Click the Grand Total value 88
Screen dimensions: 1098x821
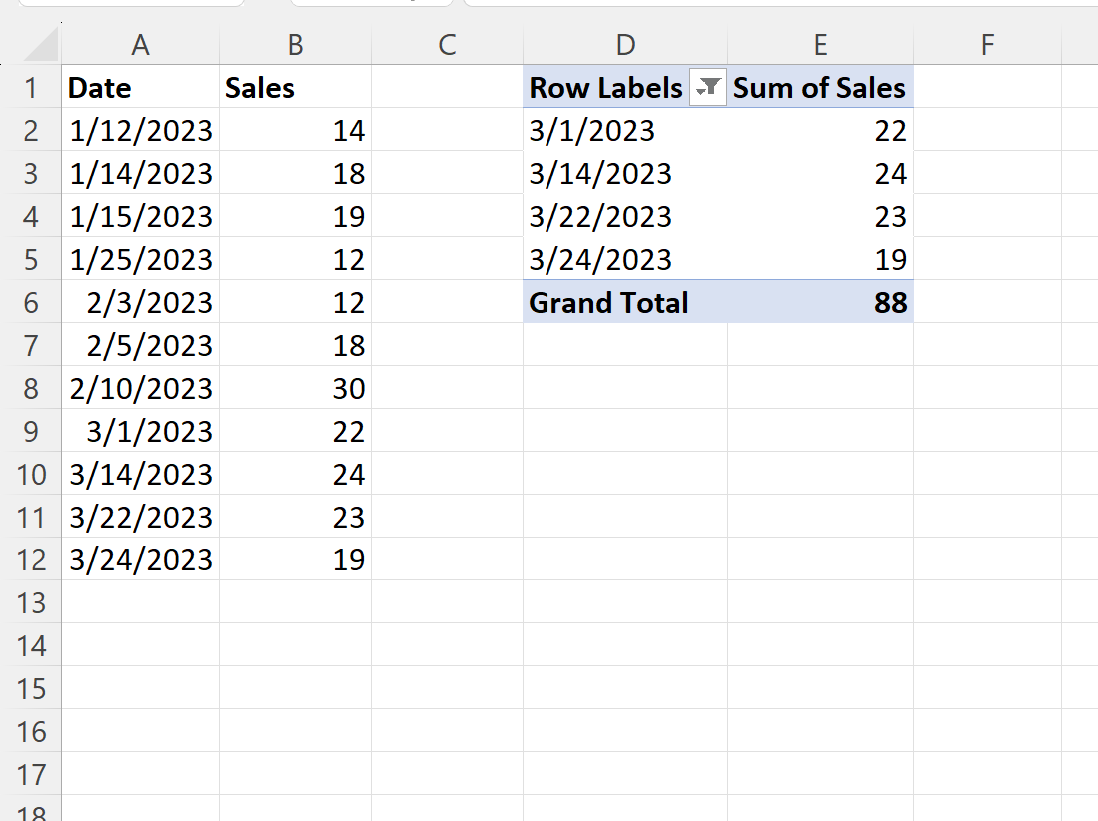click(820, 302)
